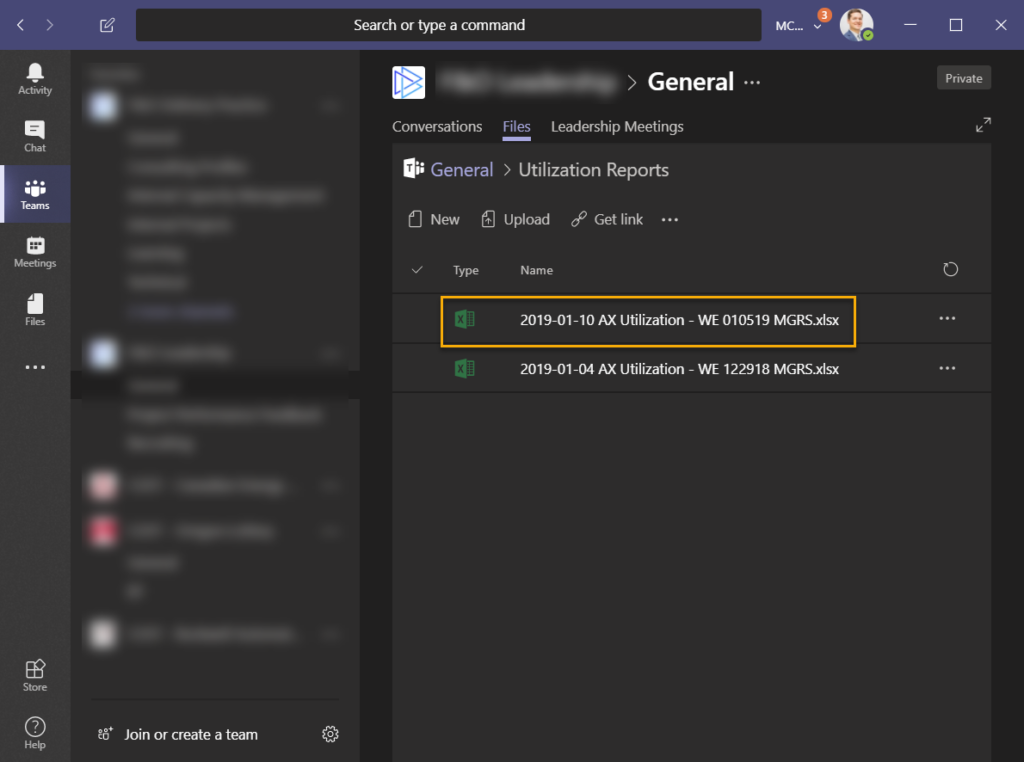Maximize the Teams window
The height and width of the screenshot is (762, 1024).
click(955, 25)
